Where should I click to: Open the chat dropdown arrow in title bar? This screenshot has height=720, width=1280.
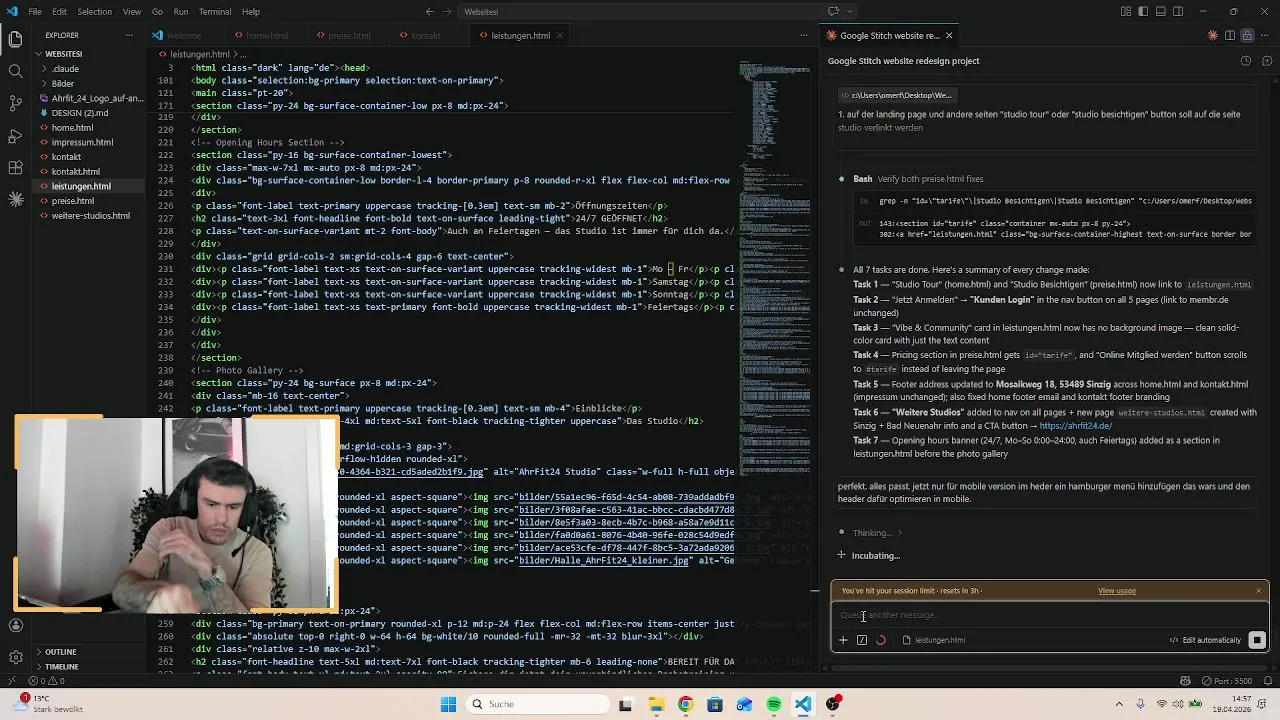pos(850,12)
